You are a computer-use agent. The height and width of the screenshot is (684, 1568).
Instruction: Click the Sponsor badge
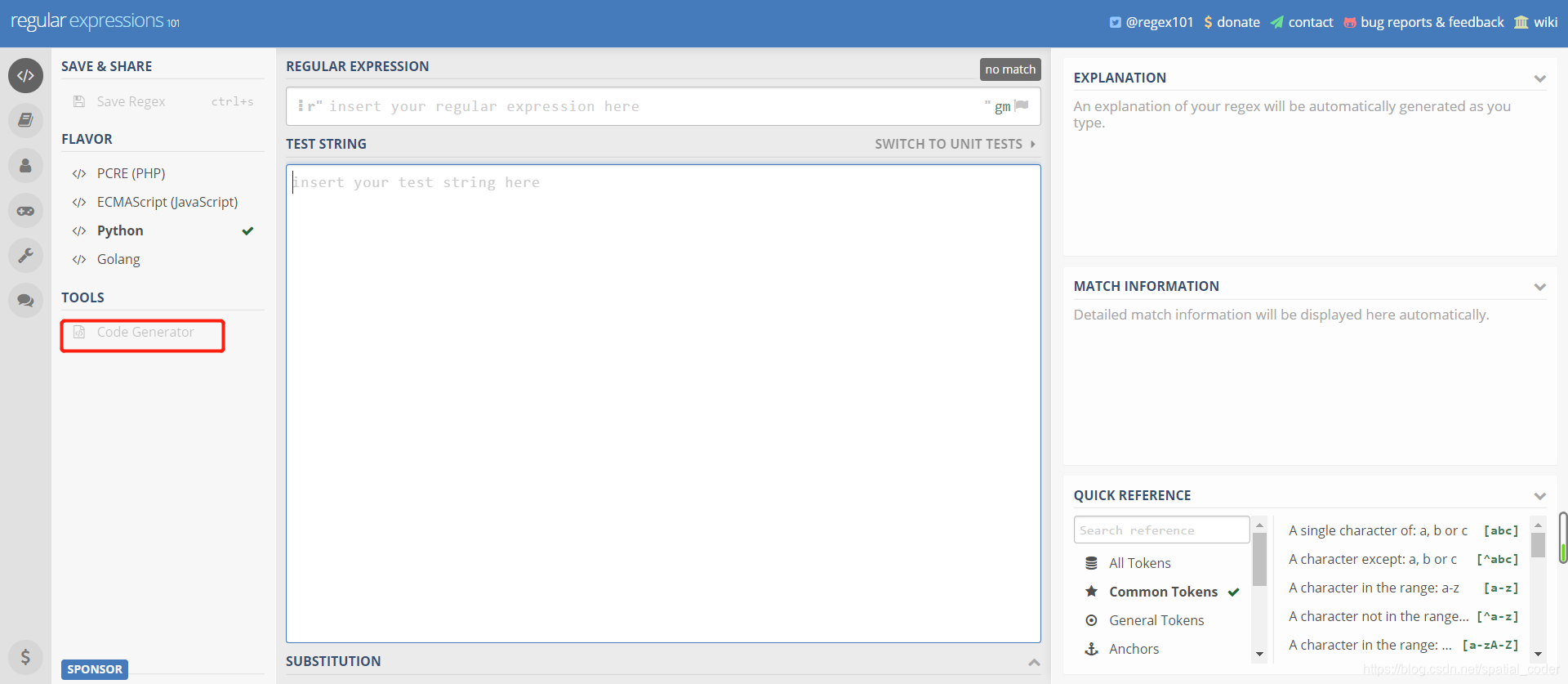click(95, 669)
